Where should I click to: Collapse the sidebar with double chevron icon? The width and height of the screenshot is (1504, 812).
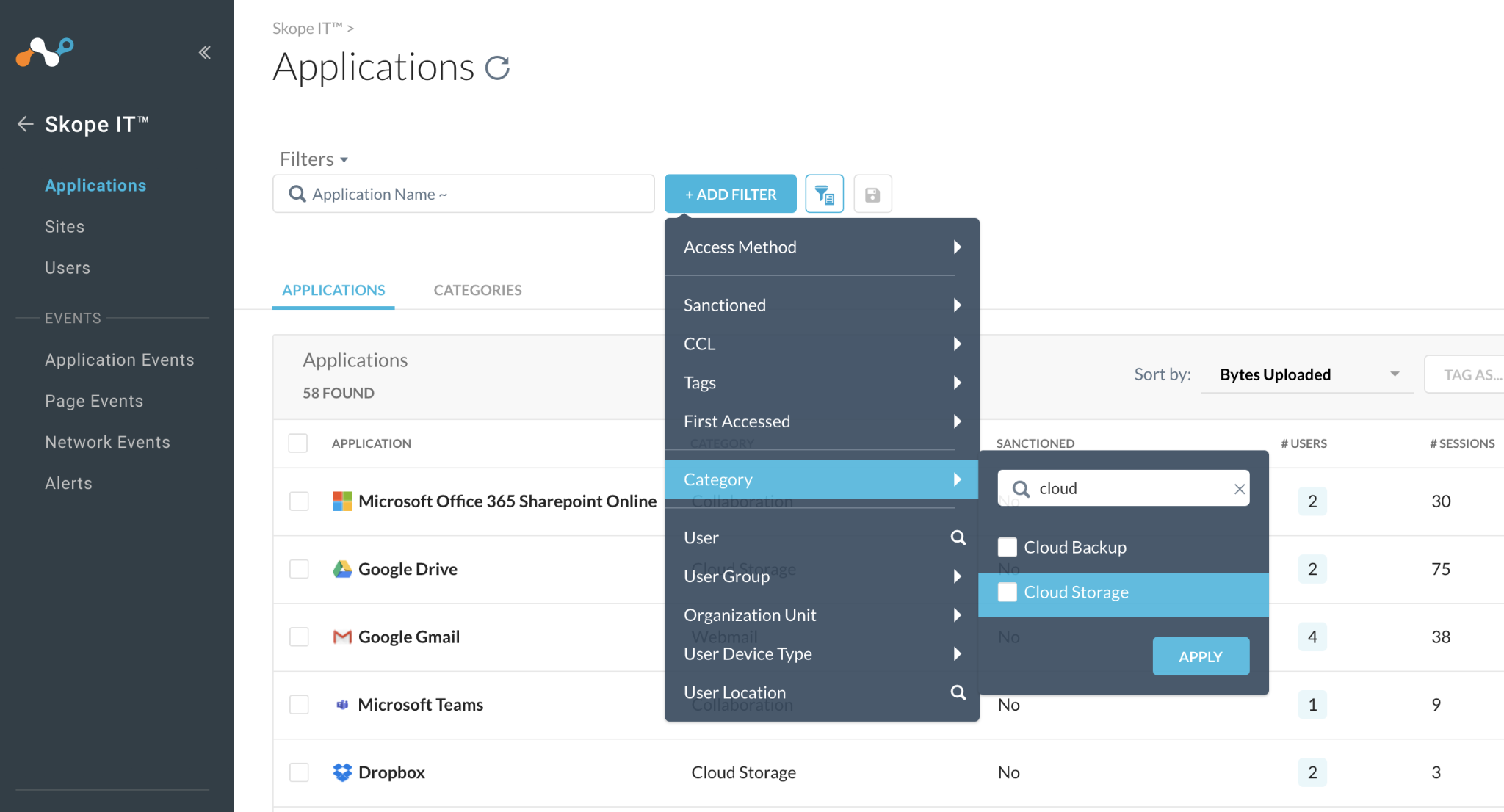pyautogui.click(x=204, y=52)
